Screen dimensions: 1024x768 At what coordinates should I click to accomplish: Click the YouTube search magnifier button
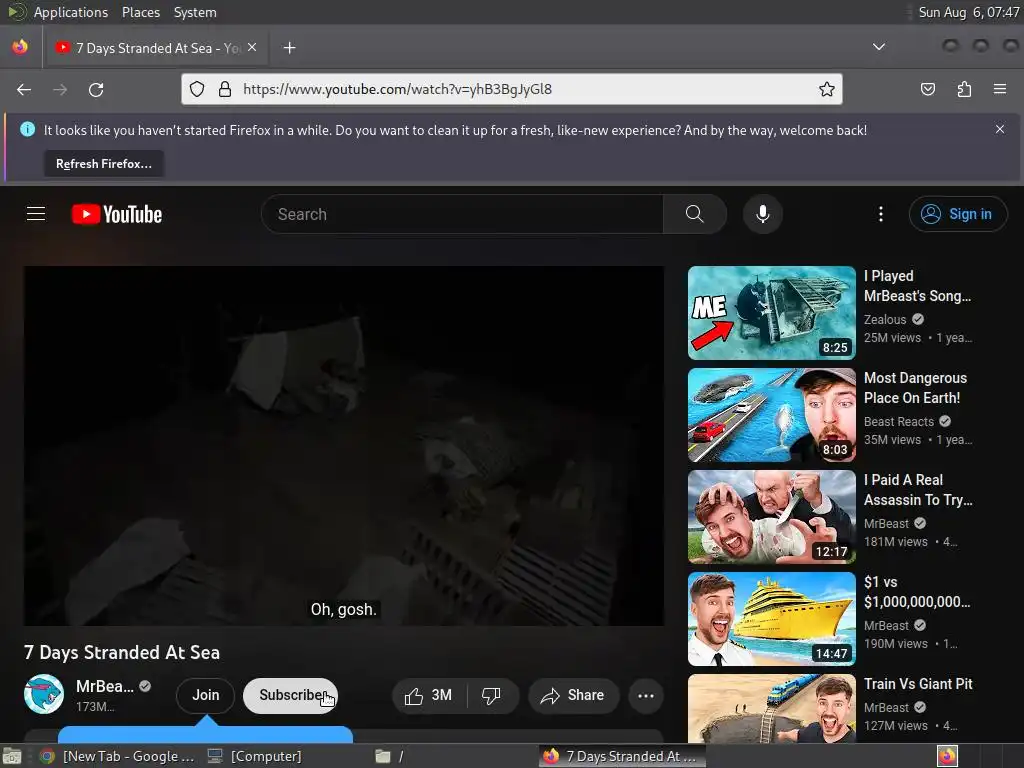(x=694, y=214)
